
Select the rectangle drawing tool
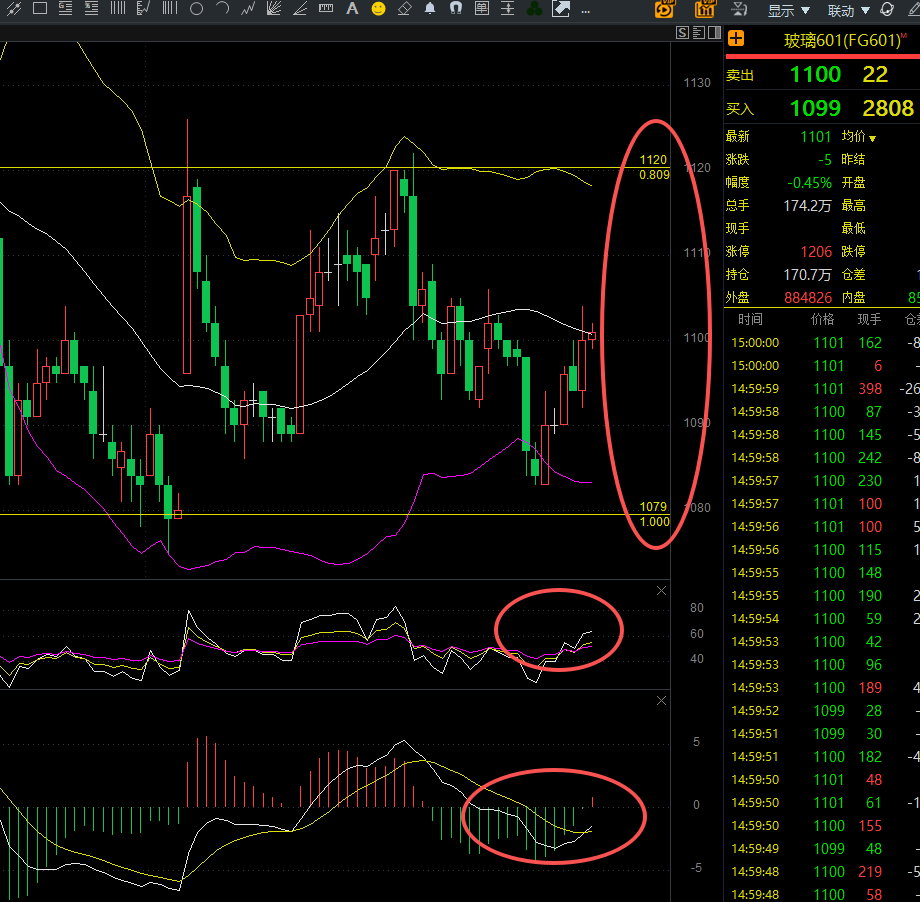point(40,8)
